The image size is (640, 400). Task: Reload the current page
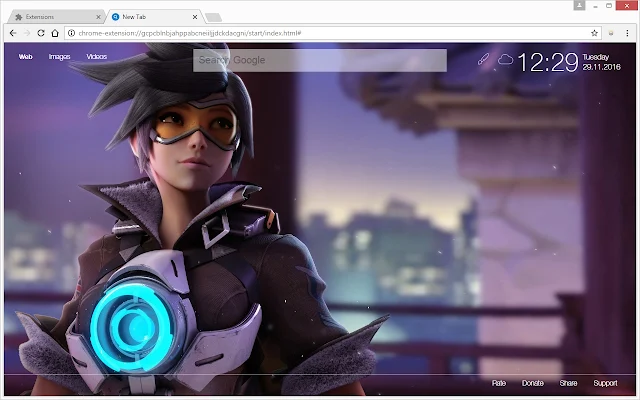(41, 33)
